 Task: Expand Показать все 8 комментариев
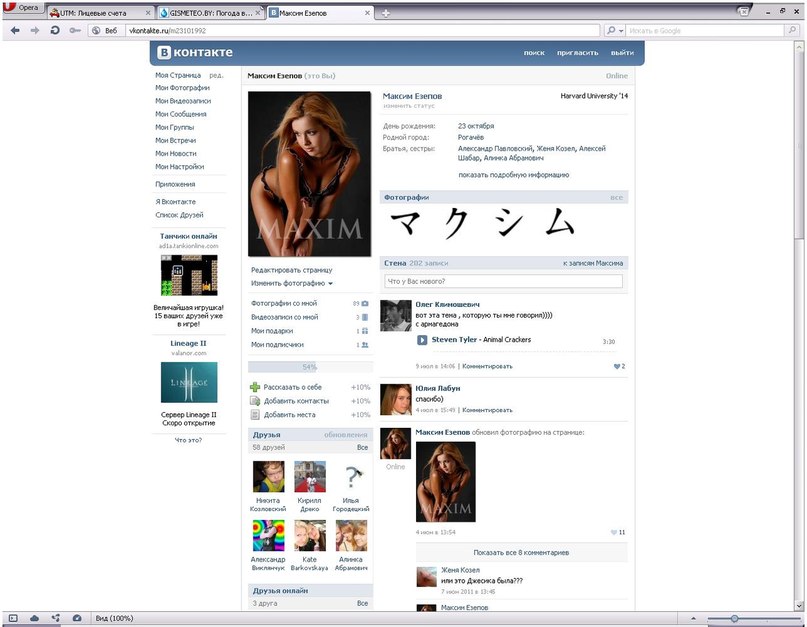520,552
